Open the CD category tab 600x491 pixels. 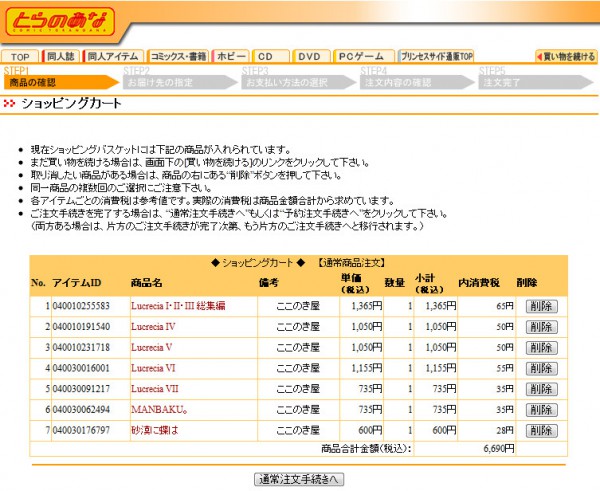(x=266, y=57)
